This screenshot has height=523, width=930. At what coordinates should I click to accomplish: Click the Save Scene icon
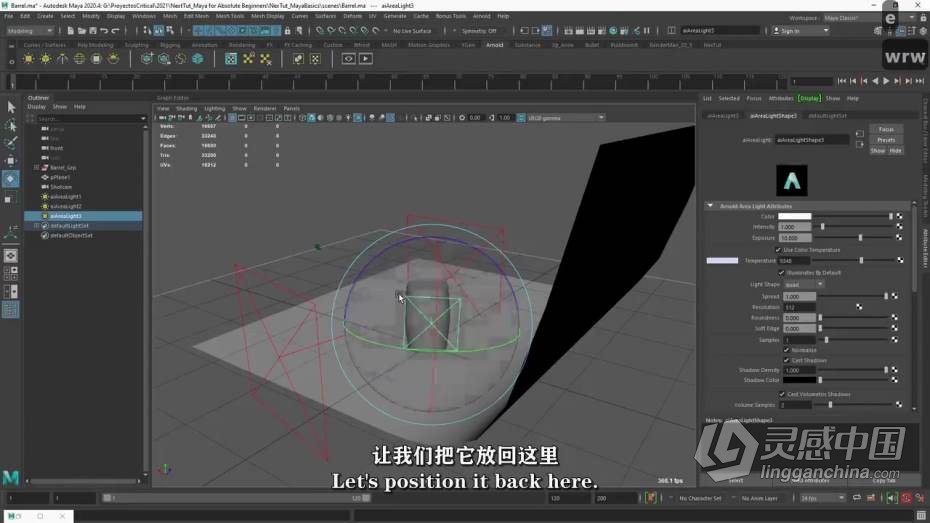pos(93,30)
